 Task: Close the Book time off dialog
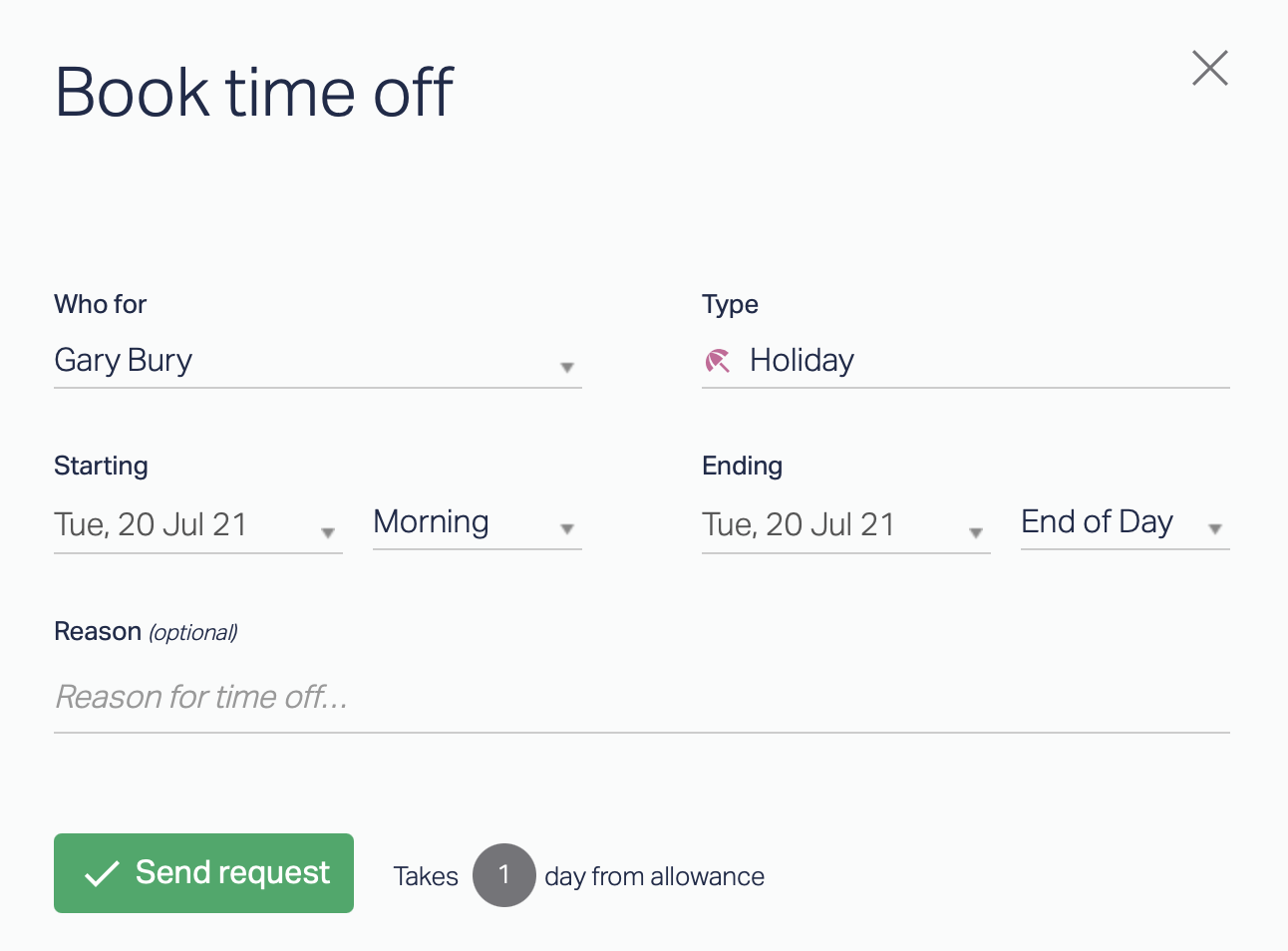point(1209,69)
